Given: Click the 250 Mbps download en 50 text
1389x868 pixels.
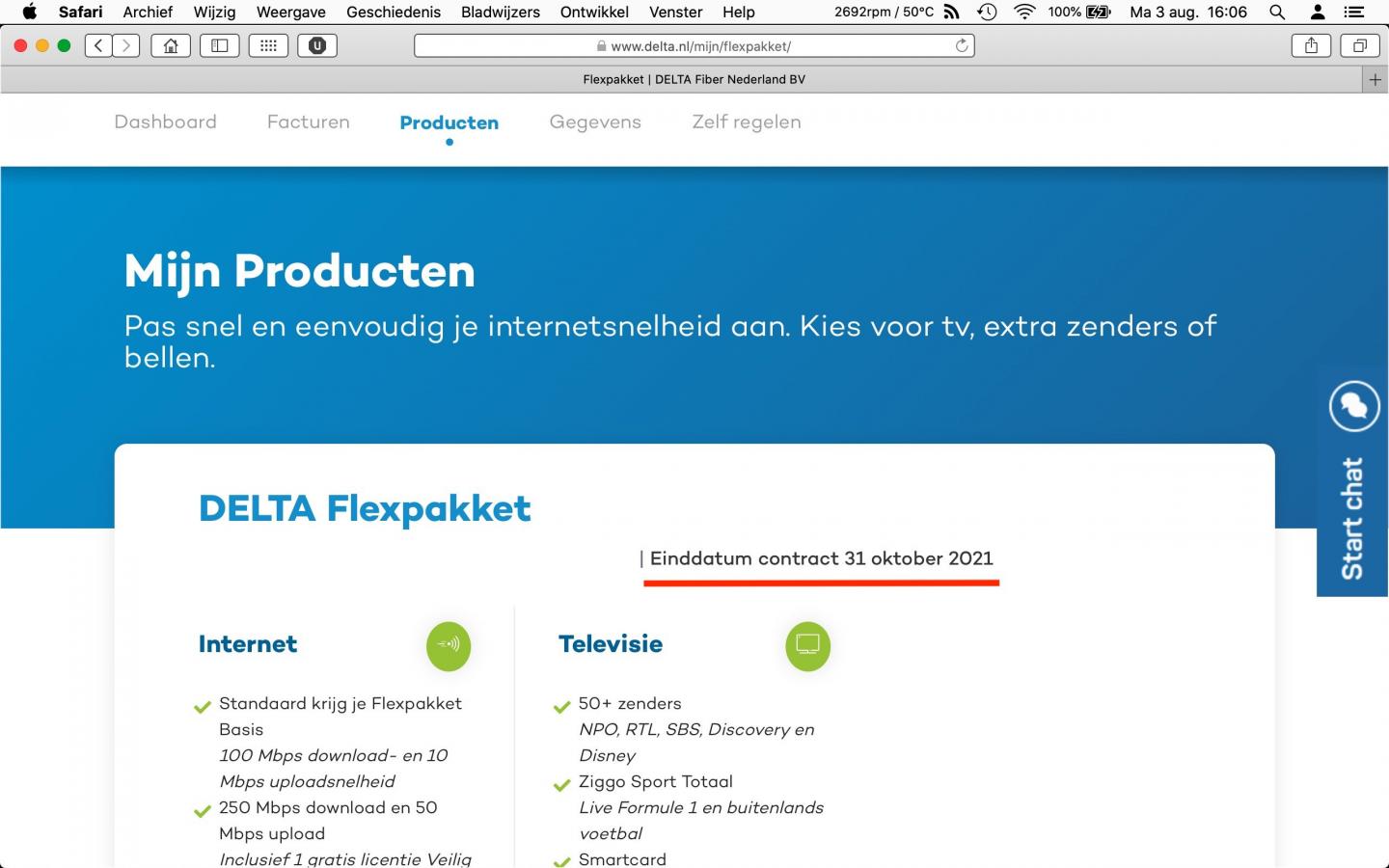Looking at the screenshot, I should [328, 807].
